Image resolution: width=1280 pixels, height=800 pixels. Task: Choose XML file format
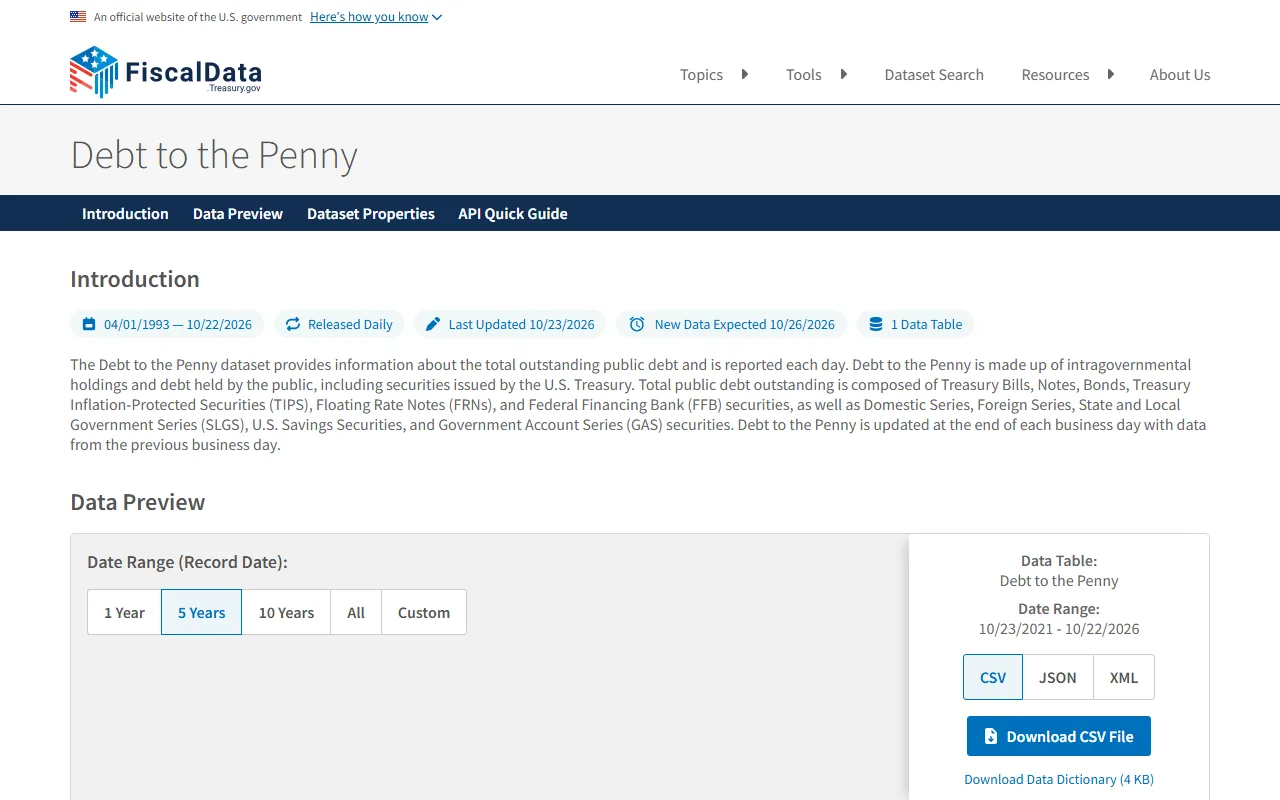pyautogui.click(x=1124, y=677)
